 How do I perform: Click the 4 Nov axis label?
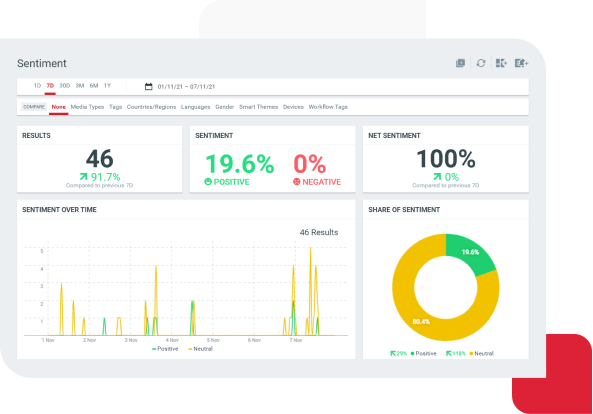(x=172, y=340)
